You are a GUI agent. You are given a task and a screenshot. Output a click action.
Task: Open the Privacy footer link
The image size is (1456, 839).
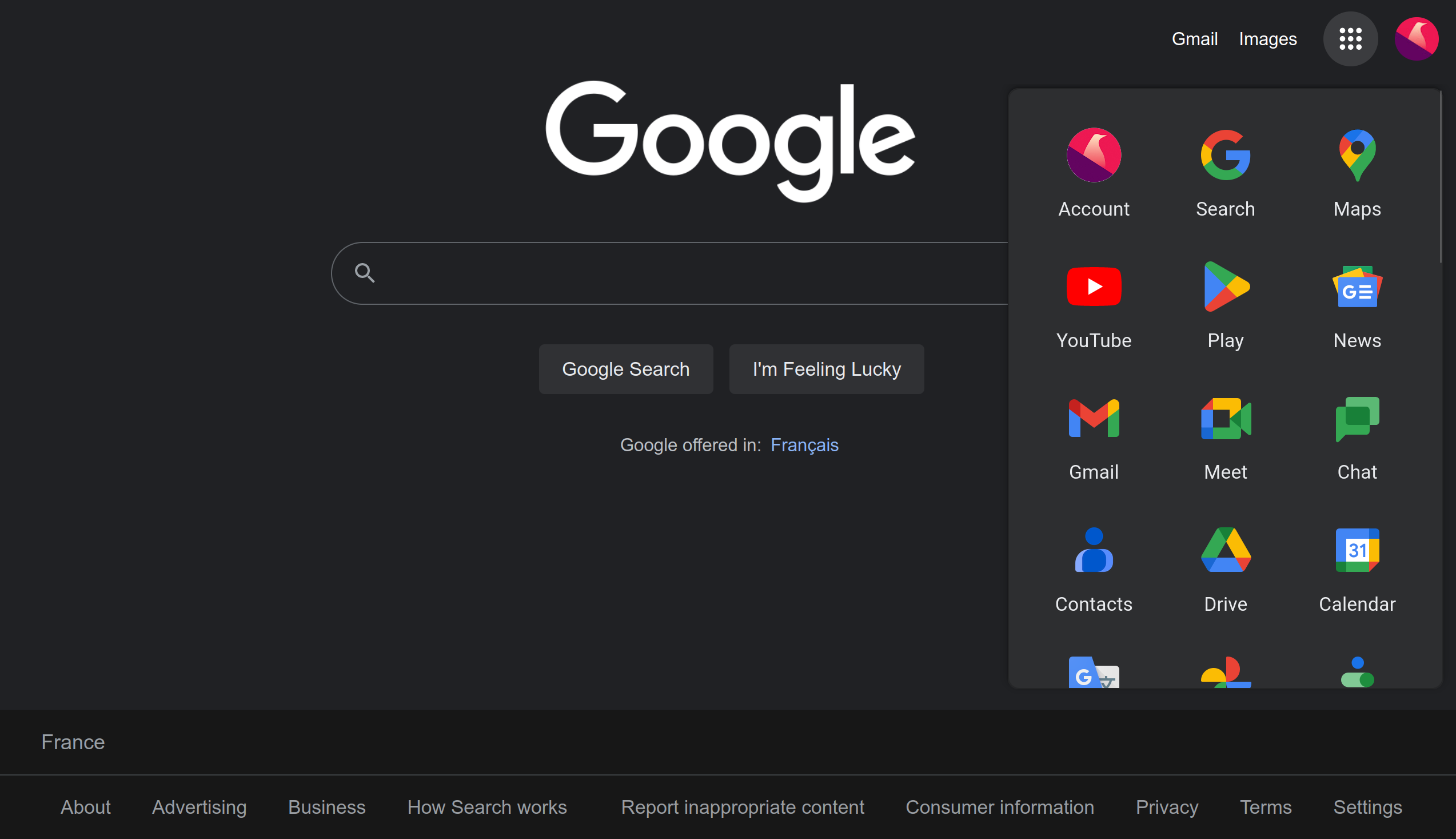click(1166, 807)
